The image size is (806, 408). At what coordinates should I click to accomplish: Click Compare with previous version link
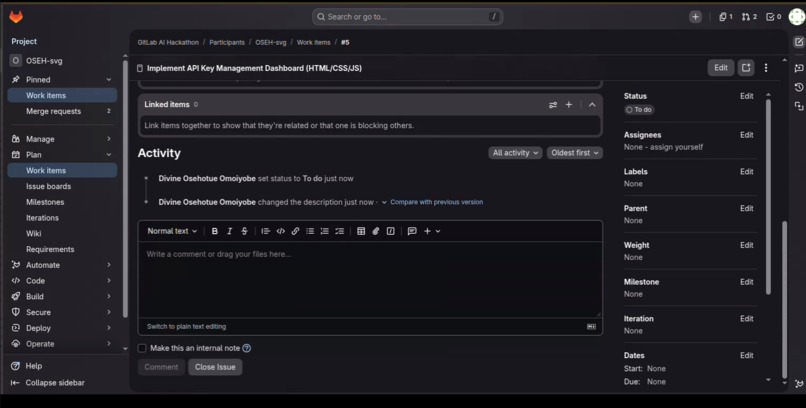point(436,202)
